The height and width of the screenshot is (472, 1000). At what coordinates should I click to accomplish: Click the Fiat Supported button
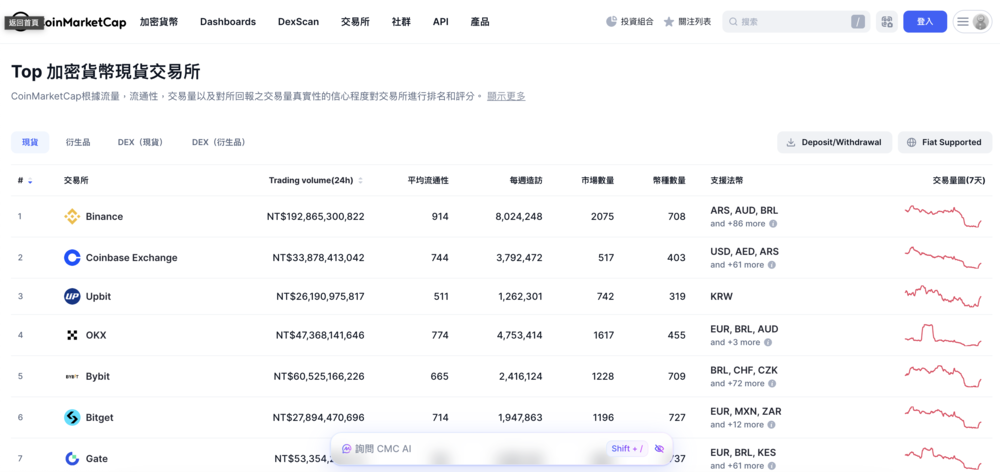[945, 142]
